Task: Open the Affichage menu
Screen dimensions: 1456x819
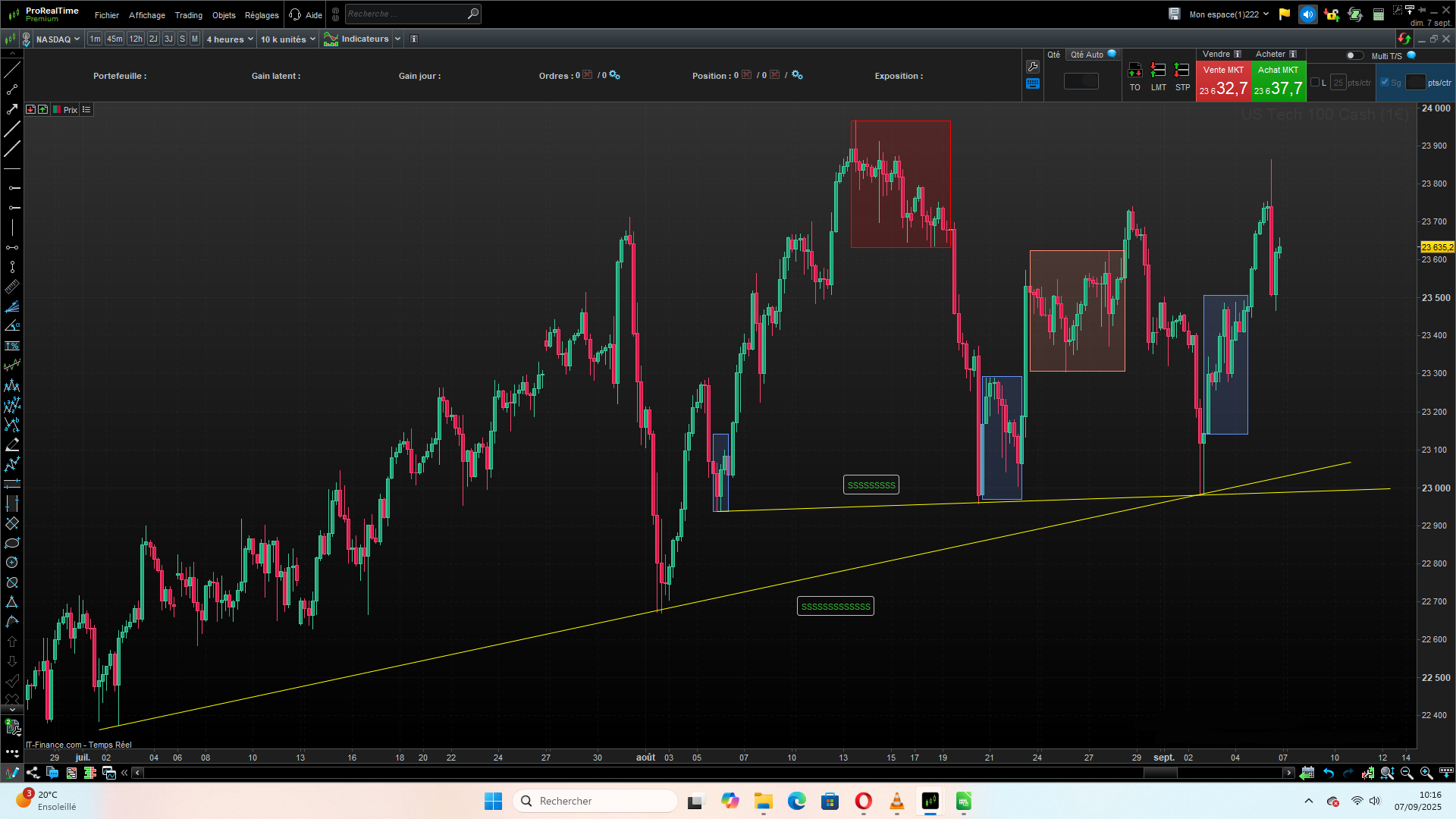Action: (x=146, y=15)
